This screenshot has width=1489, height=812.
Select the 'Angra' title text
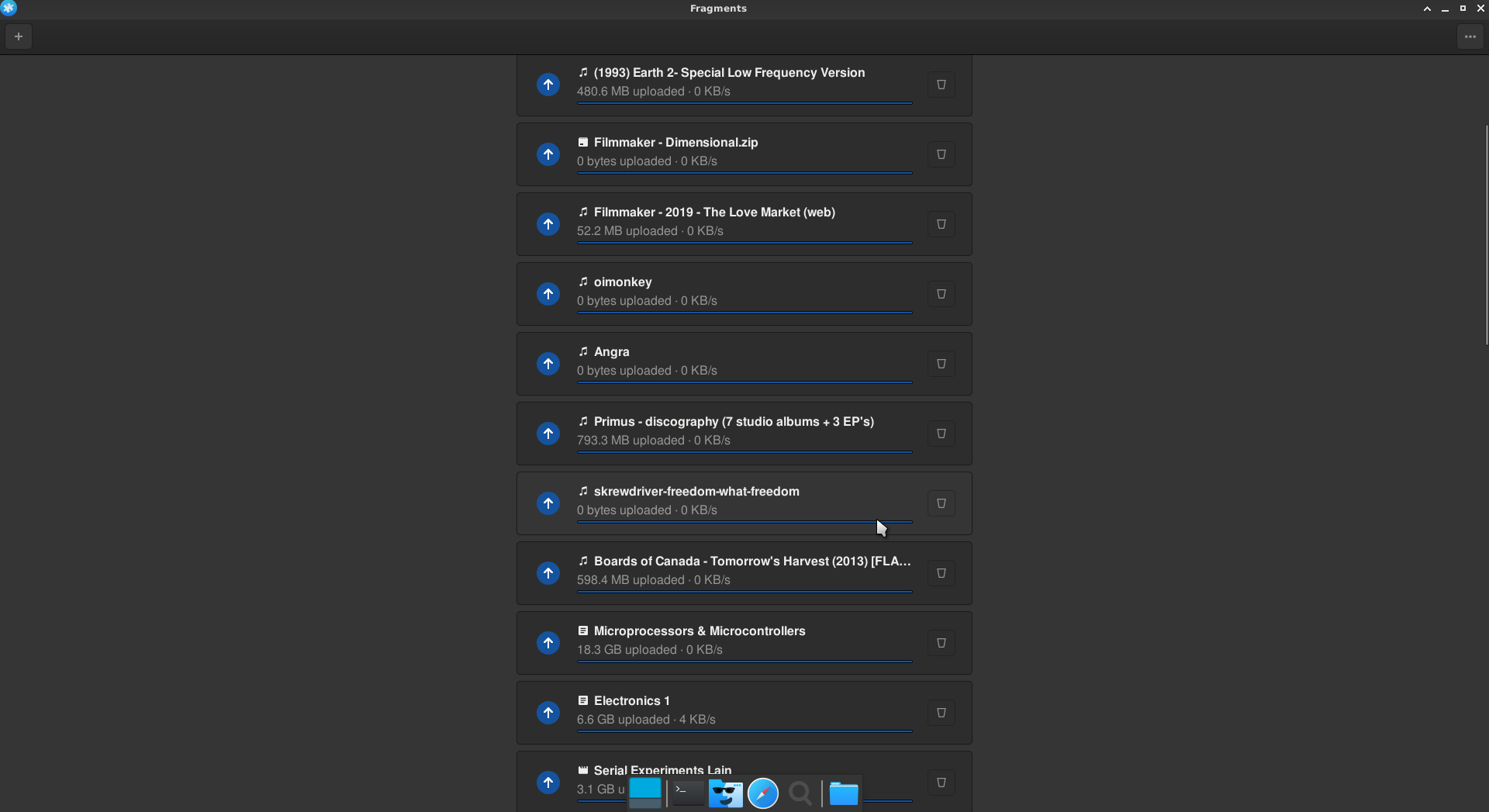[x=612, y=352]
